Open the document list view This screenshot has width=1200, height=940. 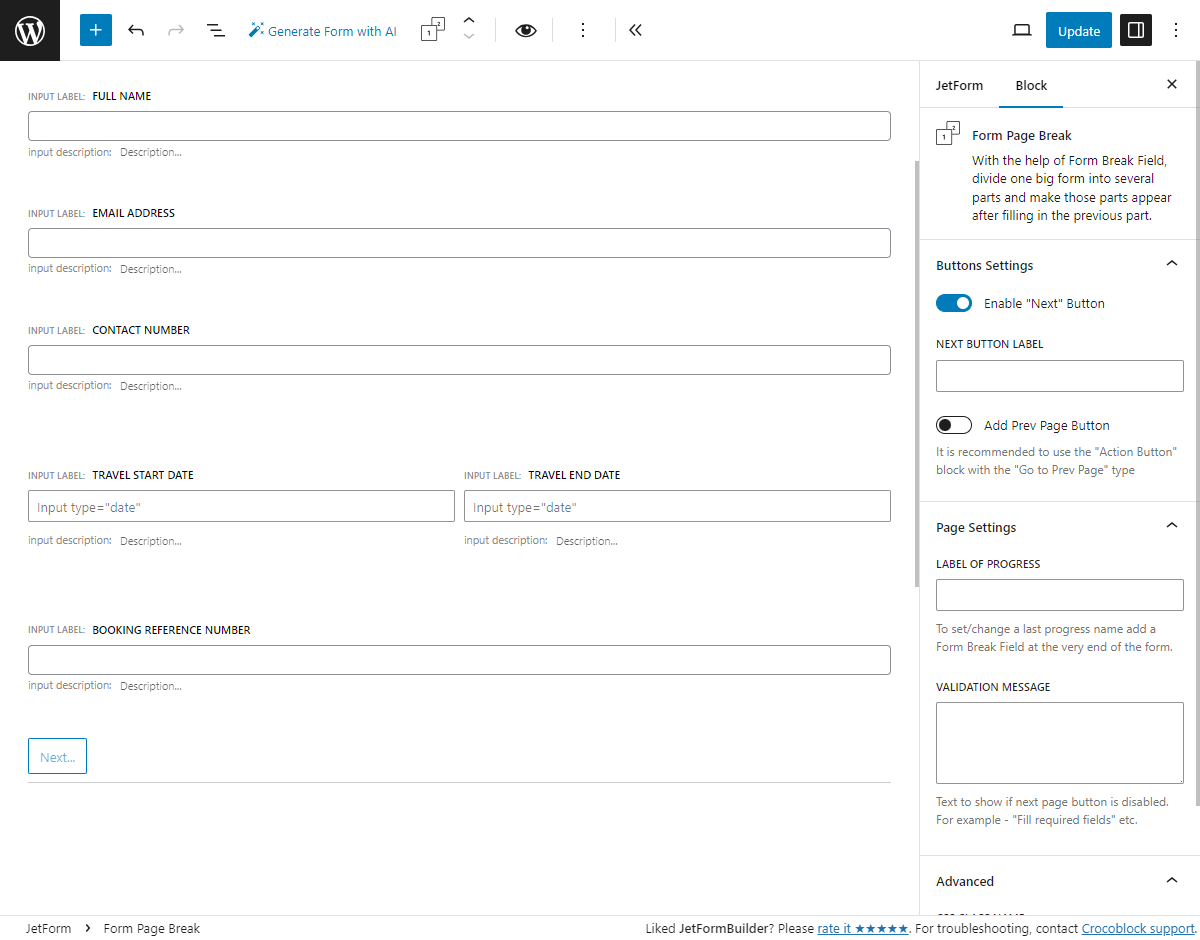216,30
